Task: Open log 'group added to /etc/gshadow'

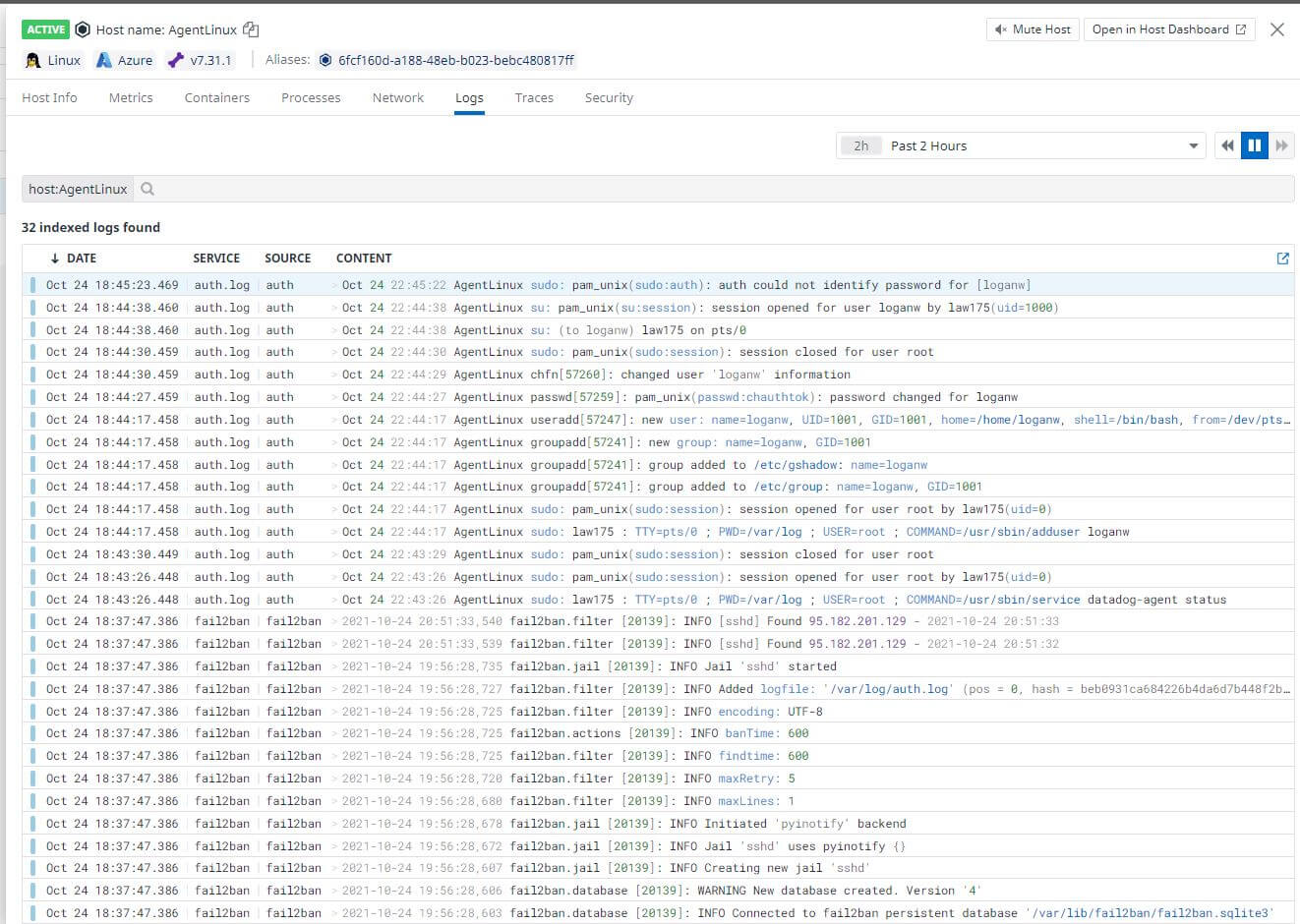Action: [658, 465]
